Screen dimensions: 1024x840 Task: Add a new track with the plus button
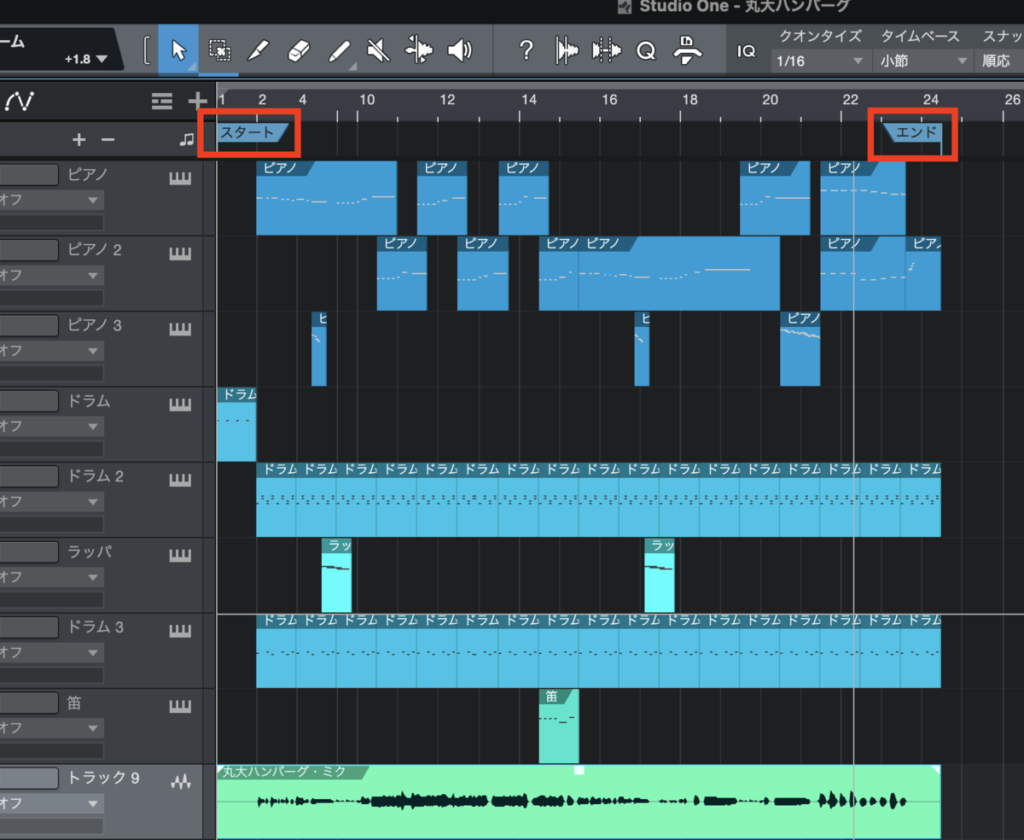pyautogui.click(x=197, y=101)
